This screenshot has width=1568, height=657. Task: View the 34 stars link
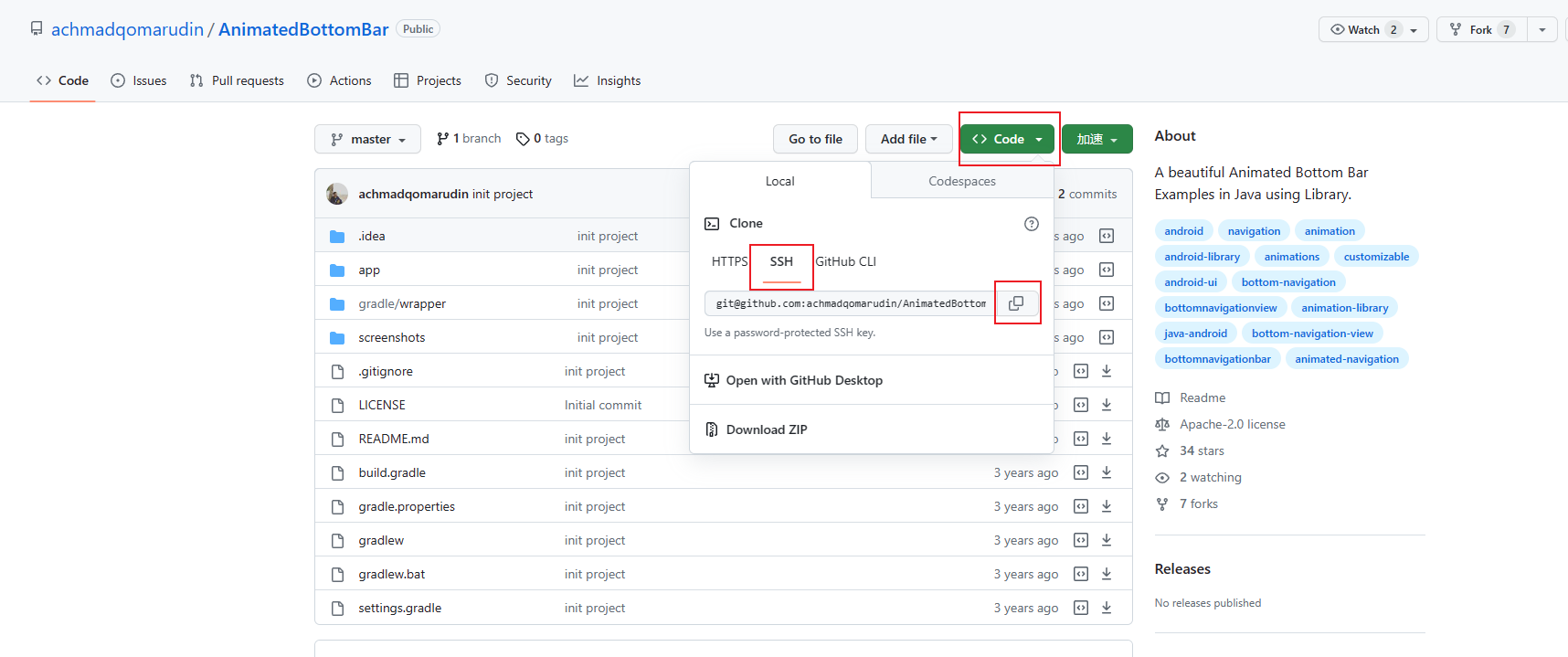[1190, 450]
